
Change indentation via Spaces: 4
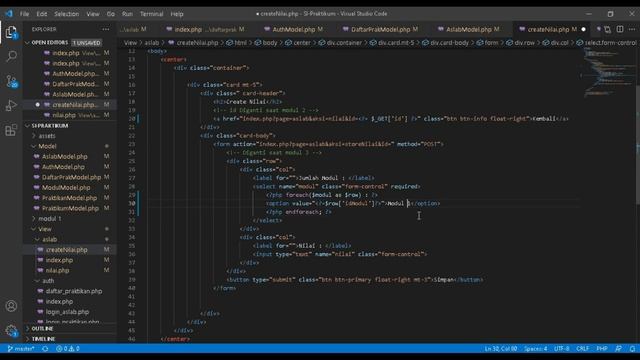point(536,349)
